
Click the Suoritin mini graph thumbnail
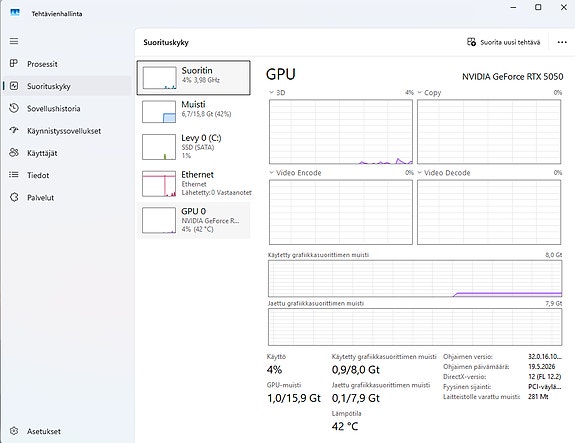tap(159, 78)
